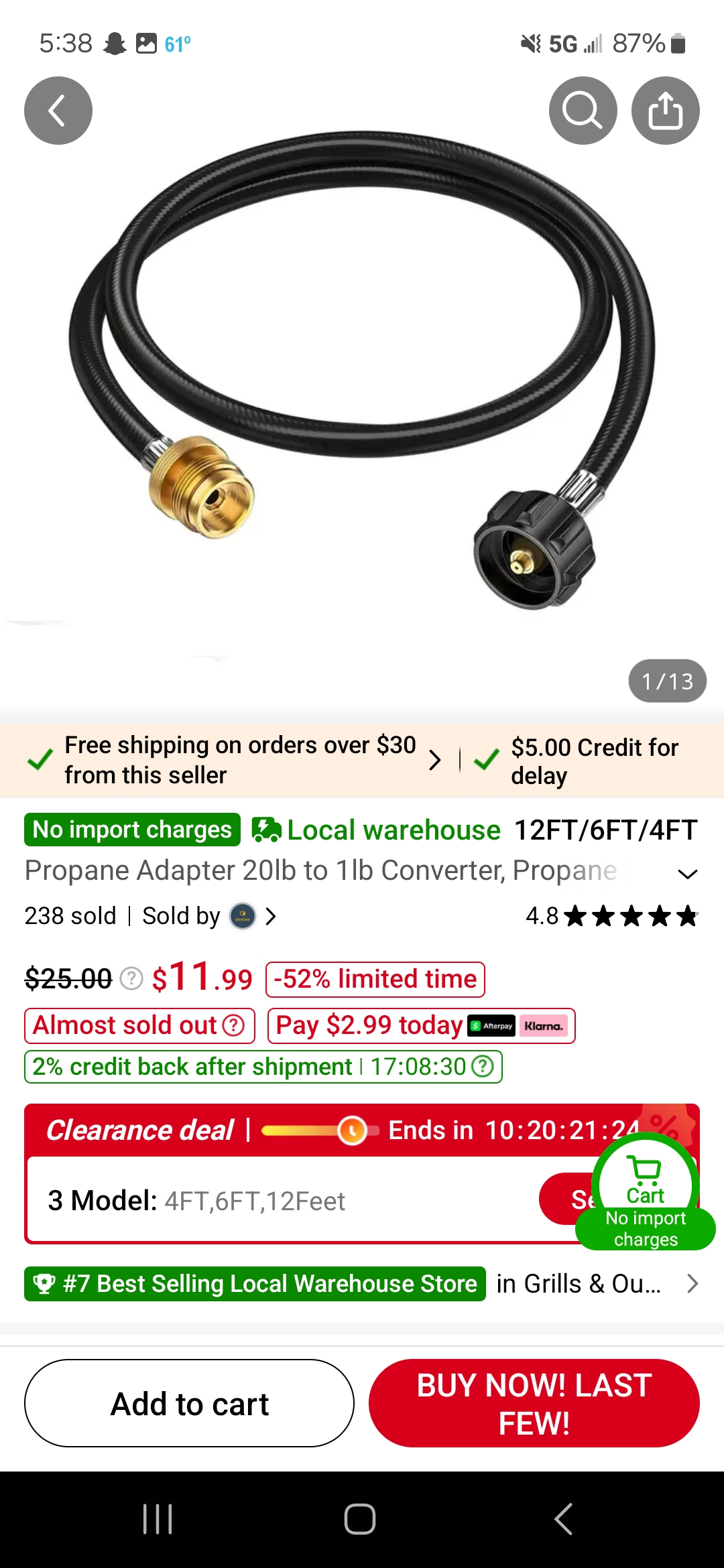This screenshot has width=724, height=1568.
Task: Tap help icon on Almost sold out
Action: [x=233, y=1025]
